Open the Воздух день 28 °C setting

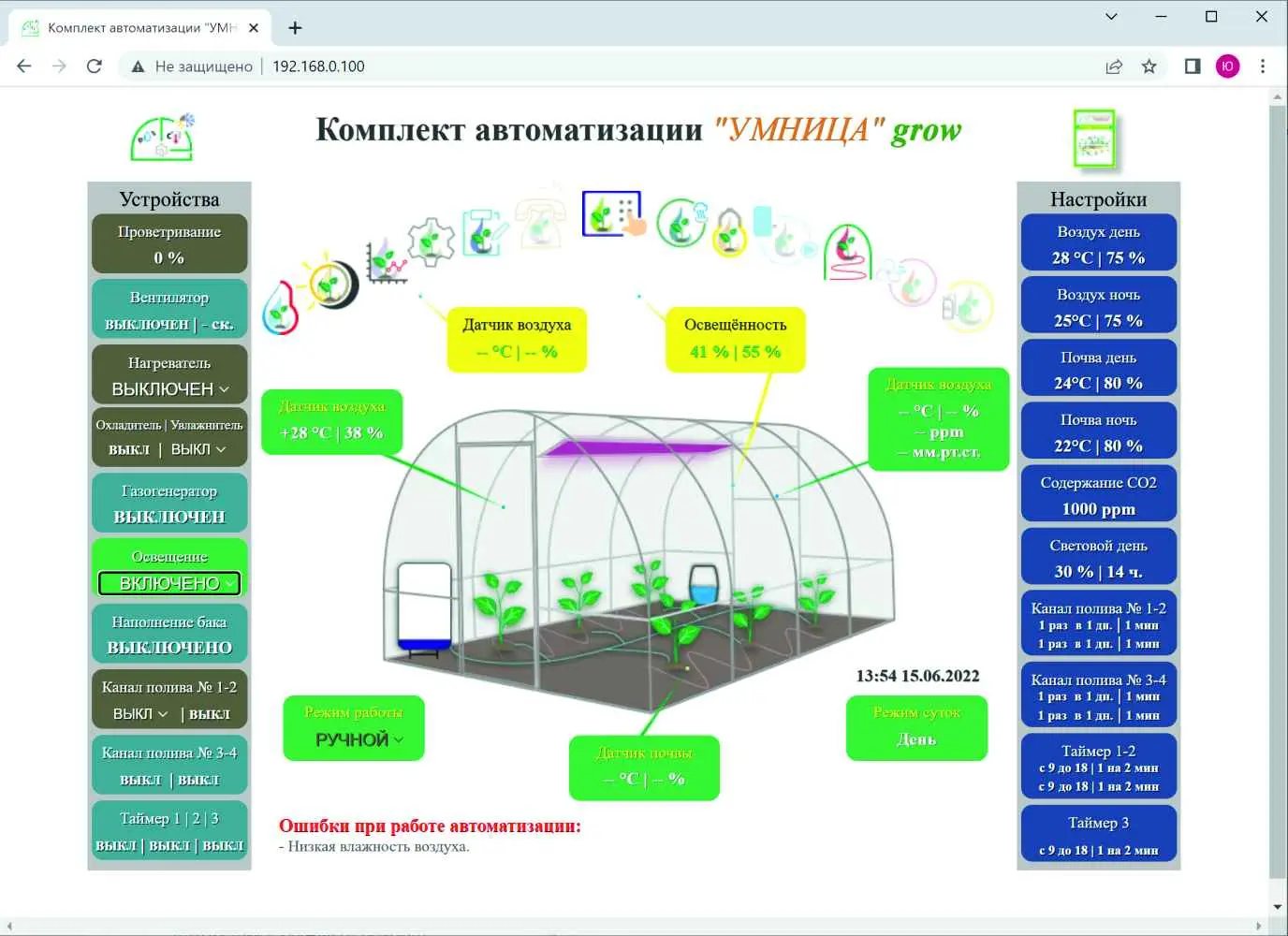coord(1099,244)
